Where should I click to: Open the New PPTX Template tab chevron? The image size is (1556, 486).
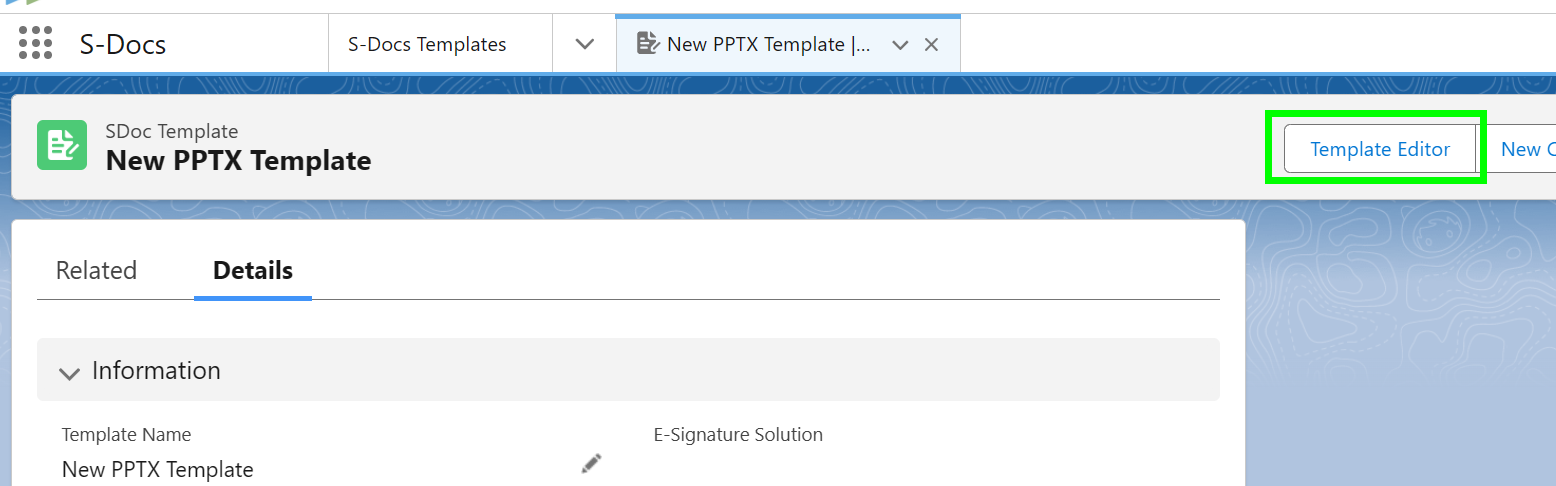(899, 45)
